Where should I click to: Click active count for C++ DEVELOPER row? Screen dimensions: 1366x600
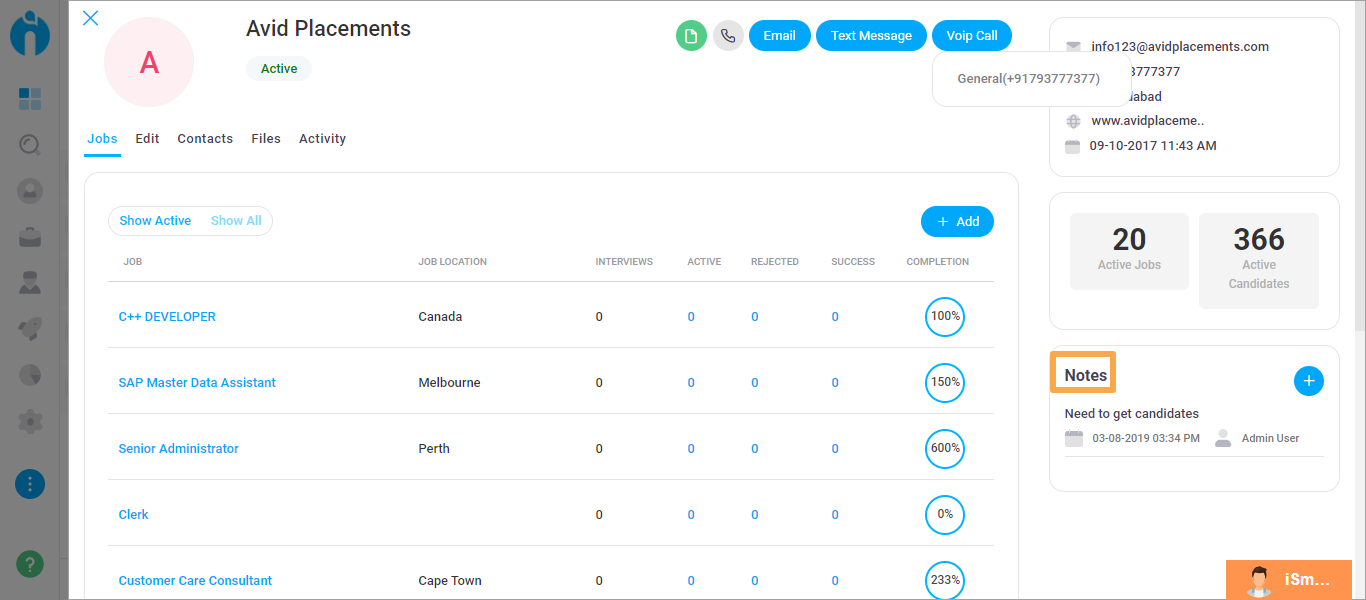tap(691, 317)
